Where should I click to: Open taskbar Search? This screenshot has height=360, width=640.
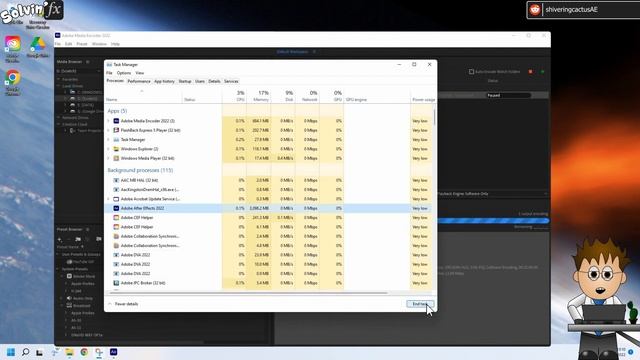(x=25, y=352)
